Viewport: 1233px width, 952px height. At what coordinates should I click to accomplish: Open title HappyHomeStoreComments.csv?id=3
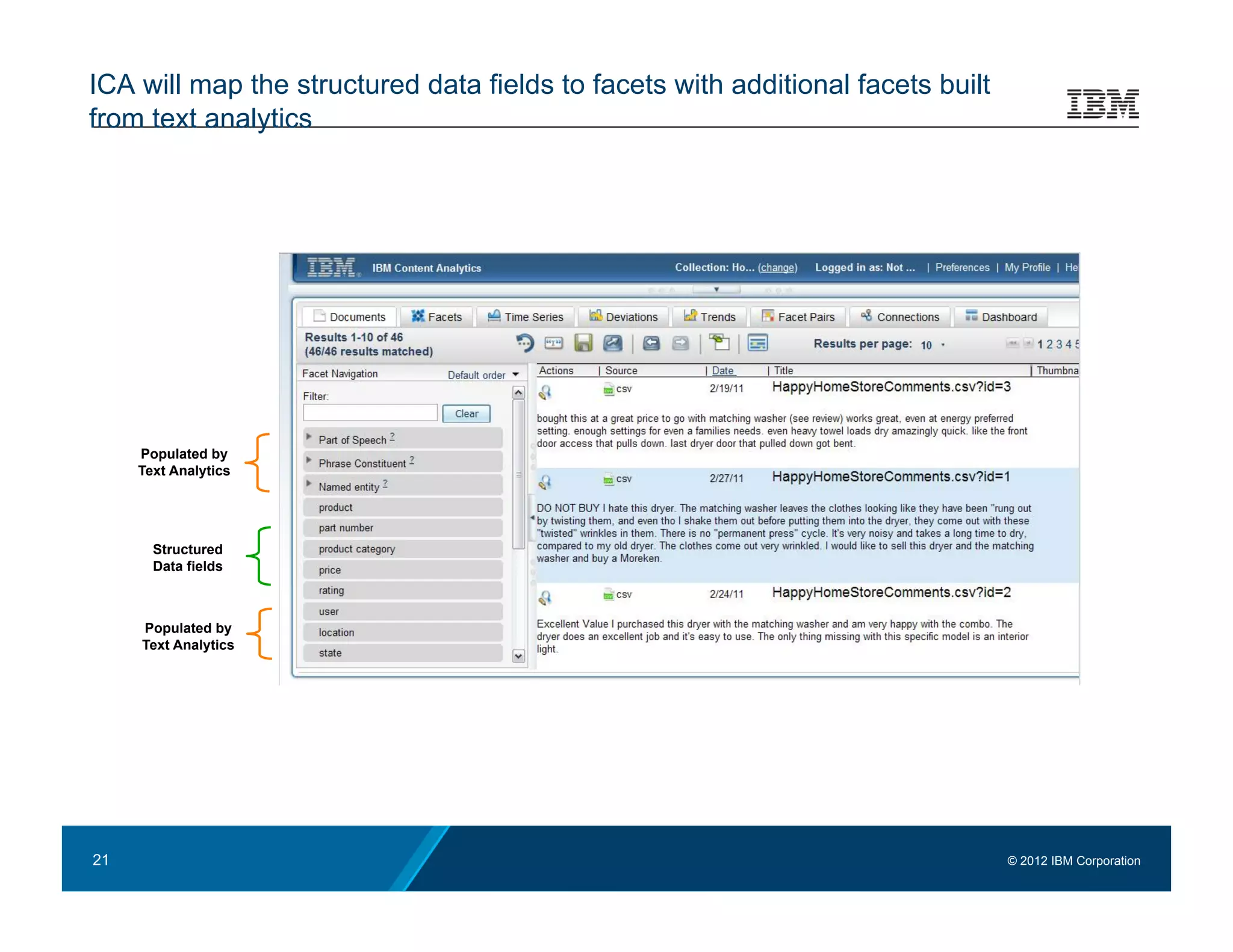pyautogui.click(x=891, y=387)
